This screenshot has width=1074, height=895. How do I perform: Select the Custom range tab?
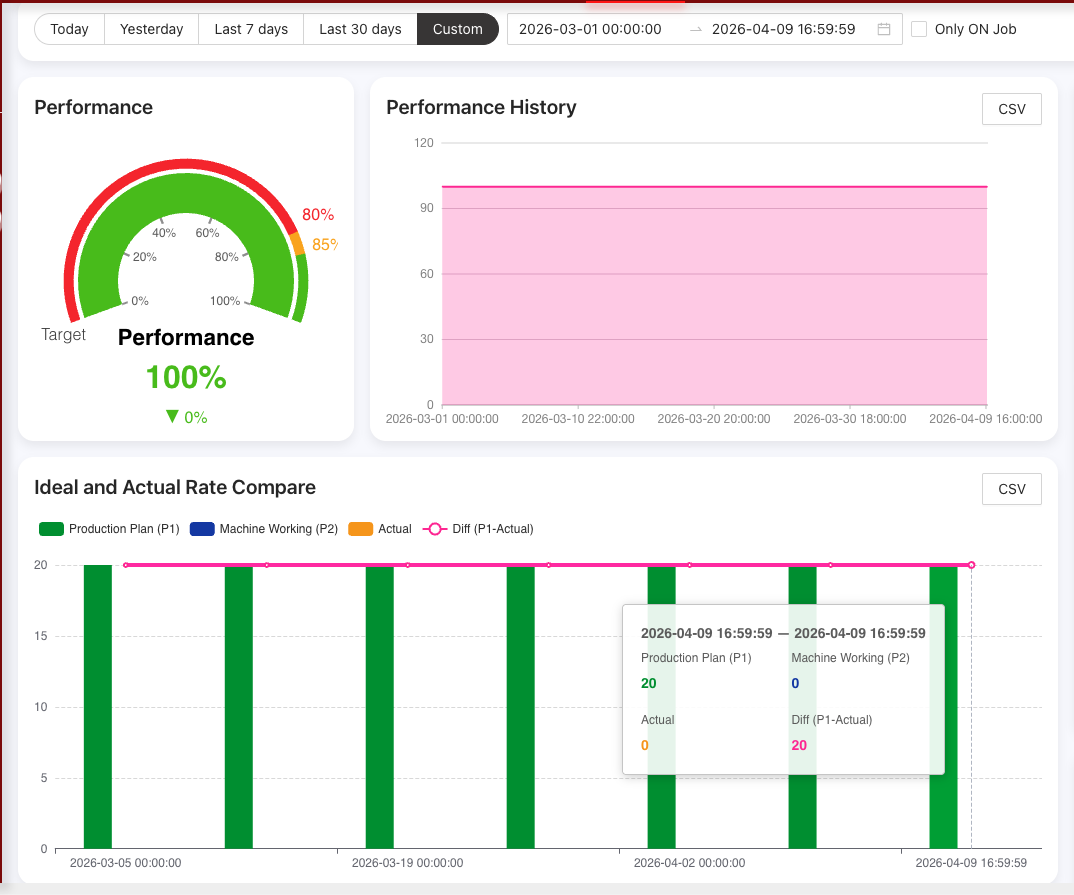point(457,29)
